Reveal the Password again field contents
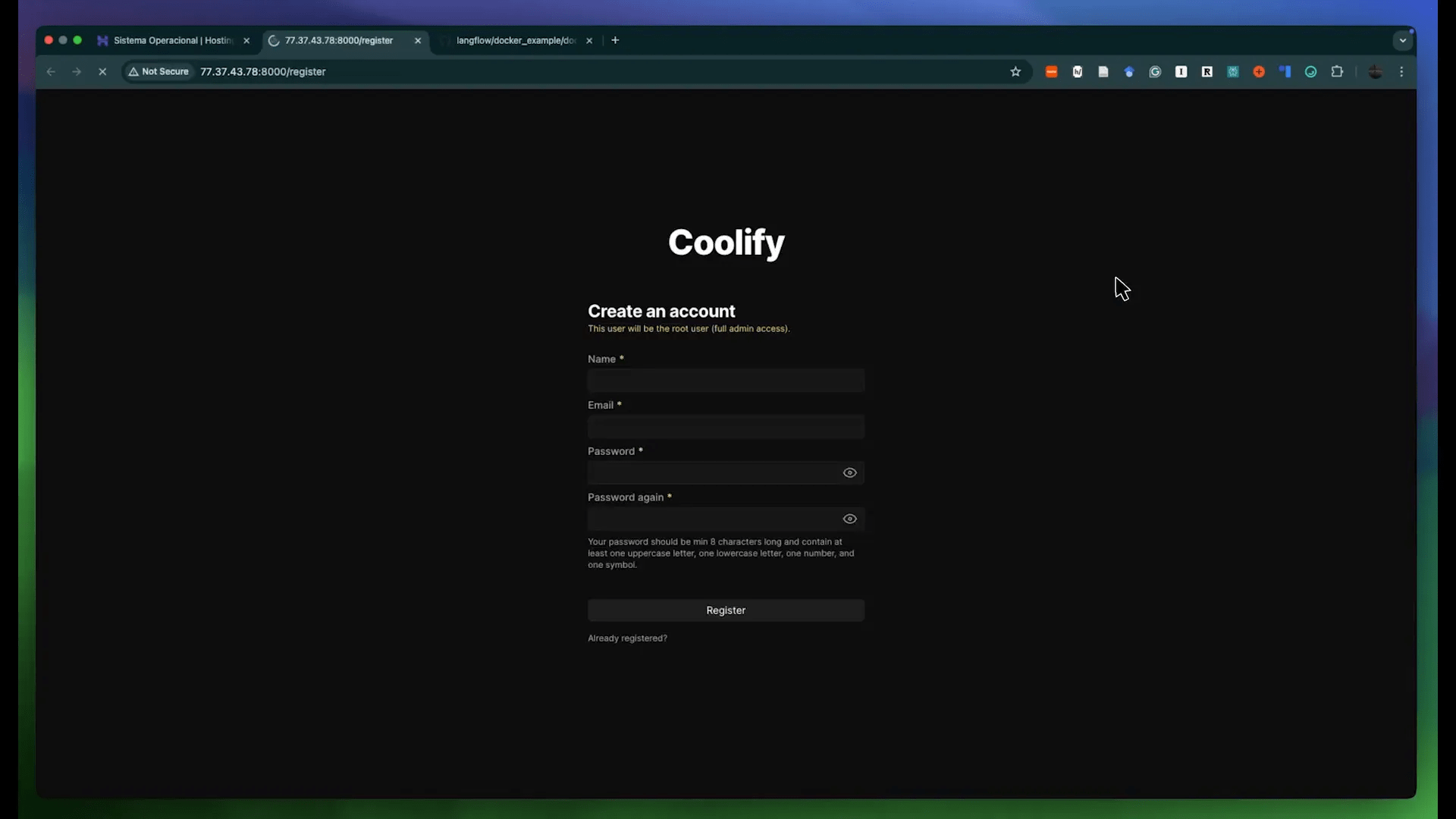 click(x=849, y=519)
